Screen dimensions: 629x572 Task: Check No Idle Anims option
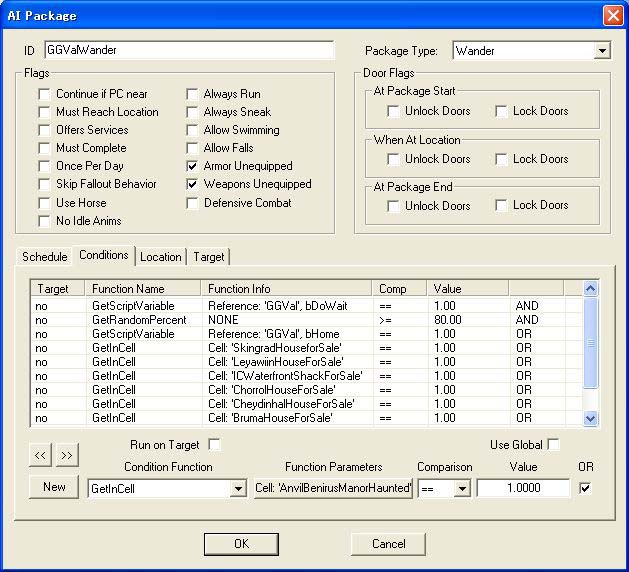pos(44,221)
